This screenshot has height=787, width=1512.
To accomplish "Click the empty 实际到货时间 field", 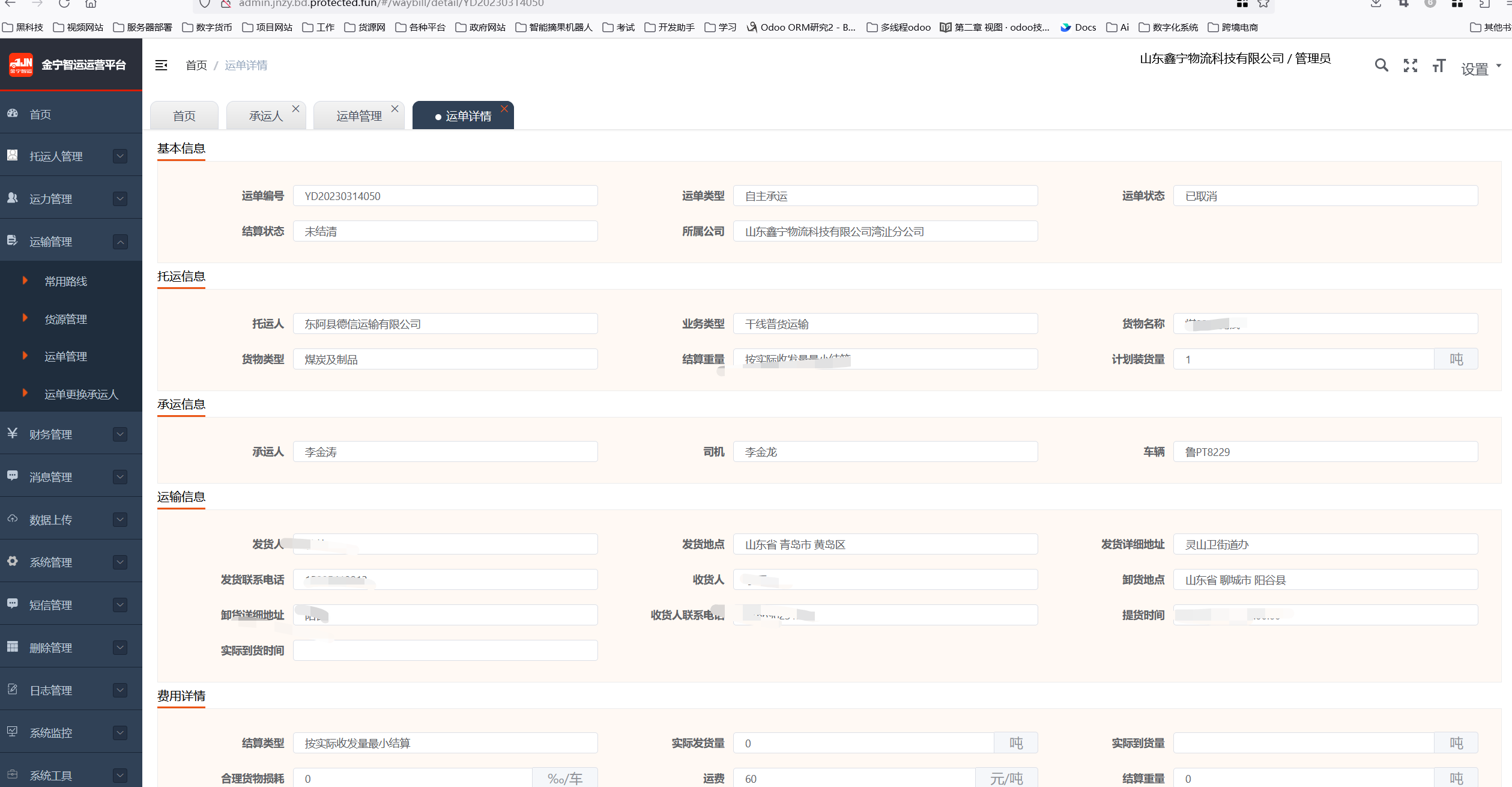I will (445, 651).
